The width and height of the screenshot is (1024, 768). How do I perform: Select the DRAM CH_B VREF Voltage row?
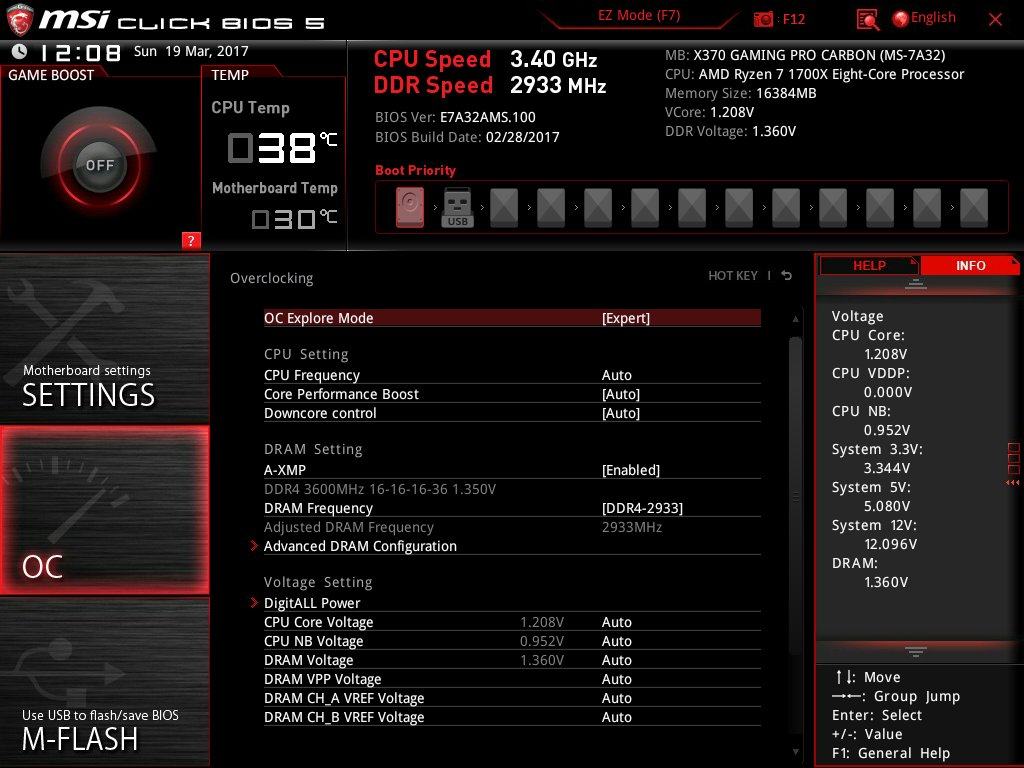click(x=512, y=716)
